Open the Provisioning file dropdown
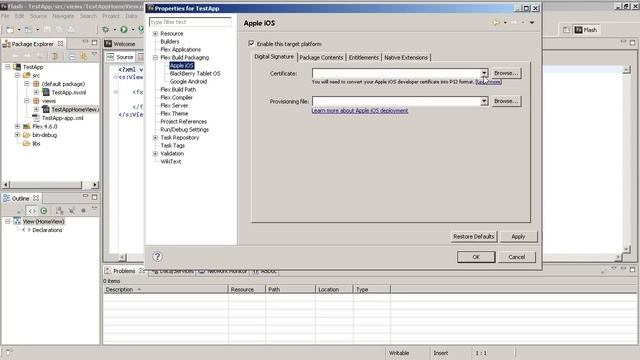Image resolution: width=640 pixels, height=360 pixels. [x=484, y=101]
